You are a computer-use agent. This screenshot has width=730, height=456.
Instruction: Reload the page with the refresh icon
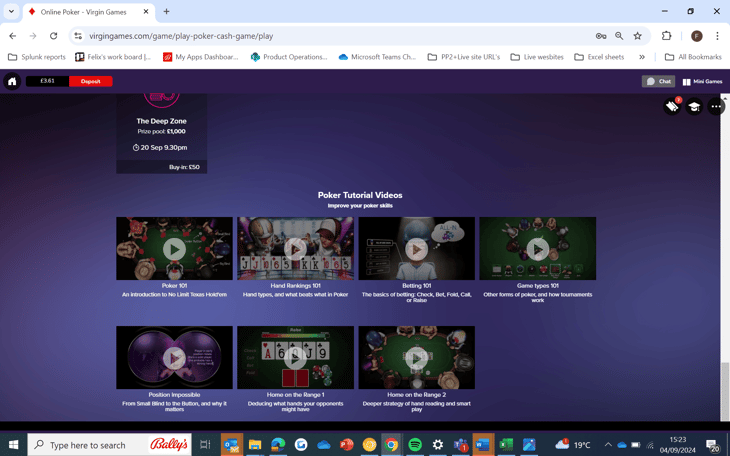(x=54, y=36)
